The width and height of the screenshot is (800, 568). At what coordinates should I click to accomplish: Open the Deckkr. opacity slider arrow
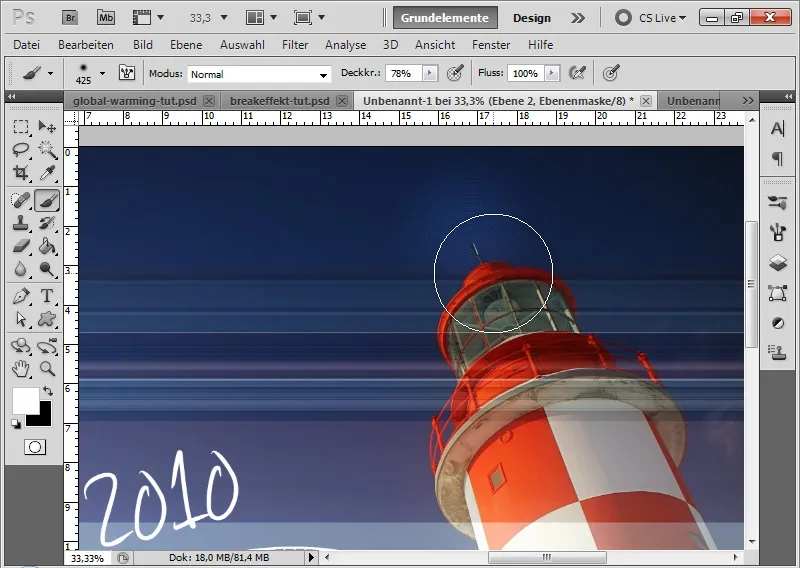[x=430, y=73]
